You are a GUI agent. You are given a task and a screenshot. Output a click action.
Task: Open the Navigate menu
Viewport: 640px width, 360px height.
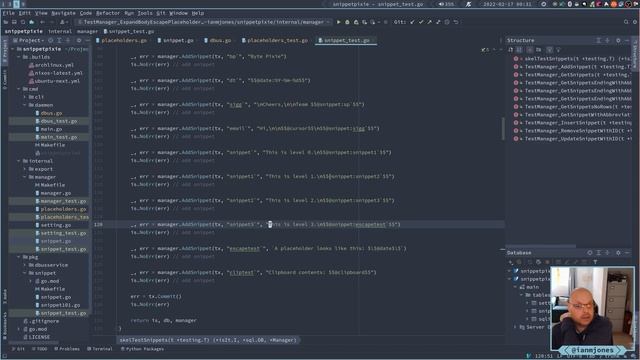click(63, 13)
